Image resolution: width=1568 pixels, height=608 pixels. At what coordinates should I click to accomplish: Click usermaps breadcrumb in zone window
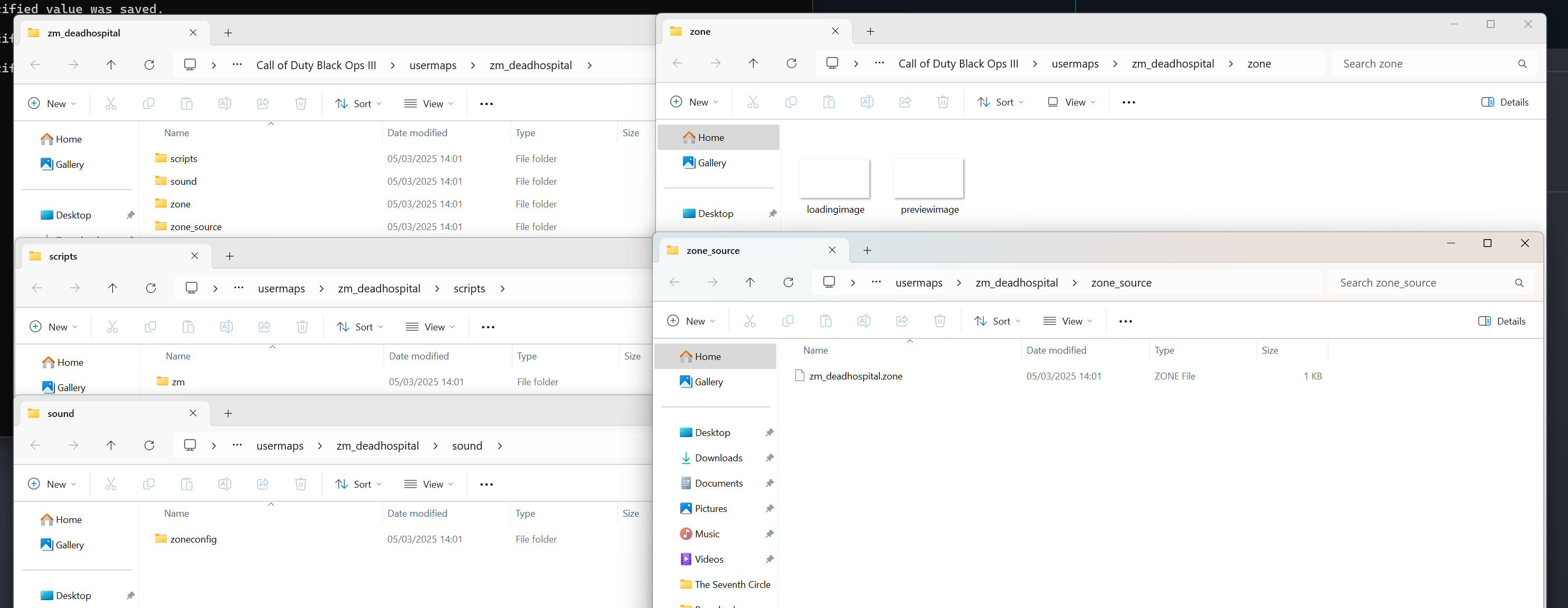[x=1075, y=64]
